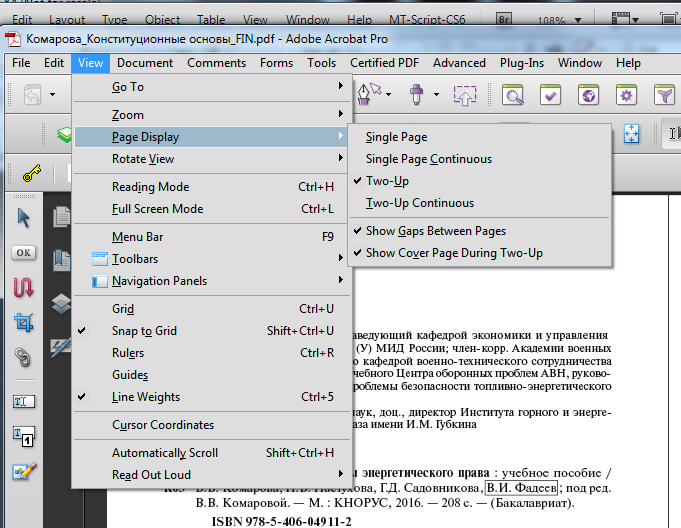The width and height of the screenshot is (681, 528).
Task: Click the fit page arrows icon
Action: point(631,134)
